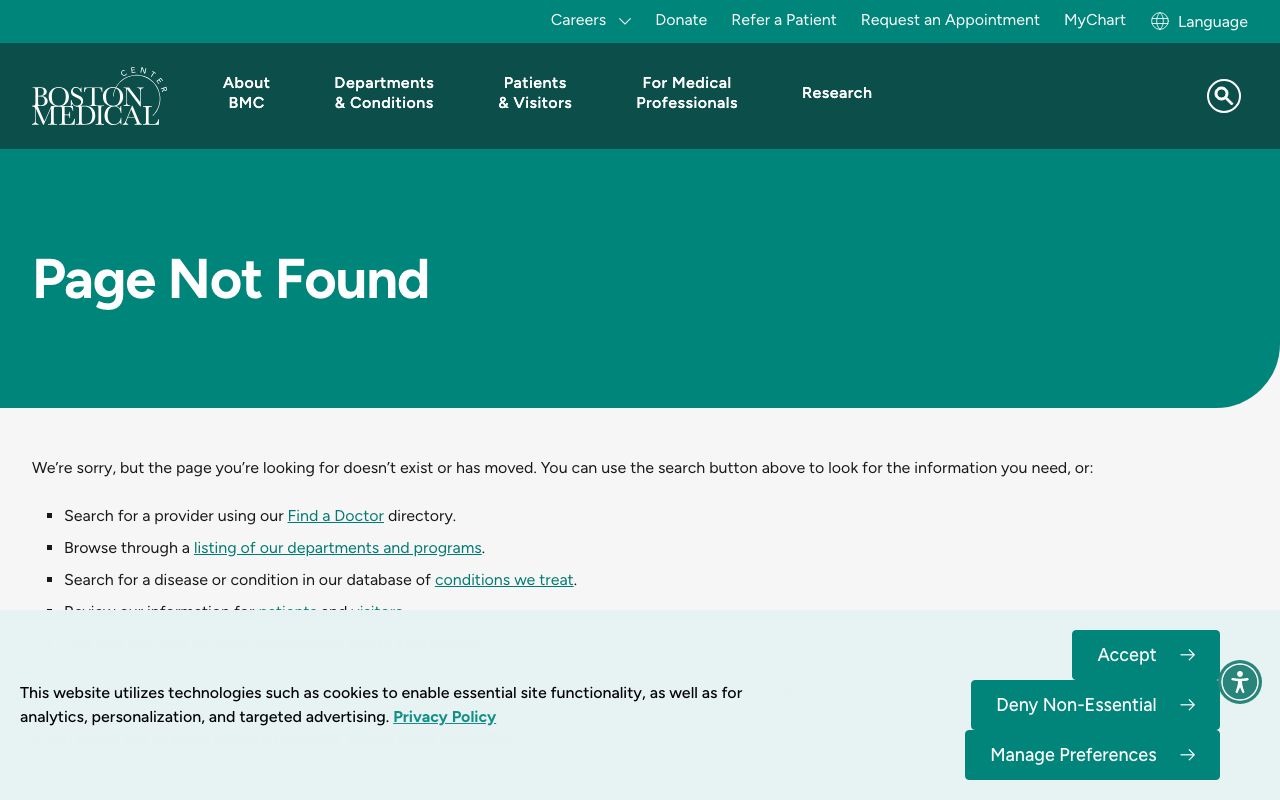This screenshot has width=1280, height=800.
Task: Click the arrow on Accept button
Action: tap(1187, 655)
